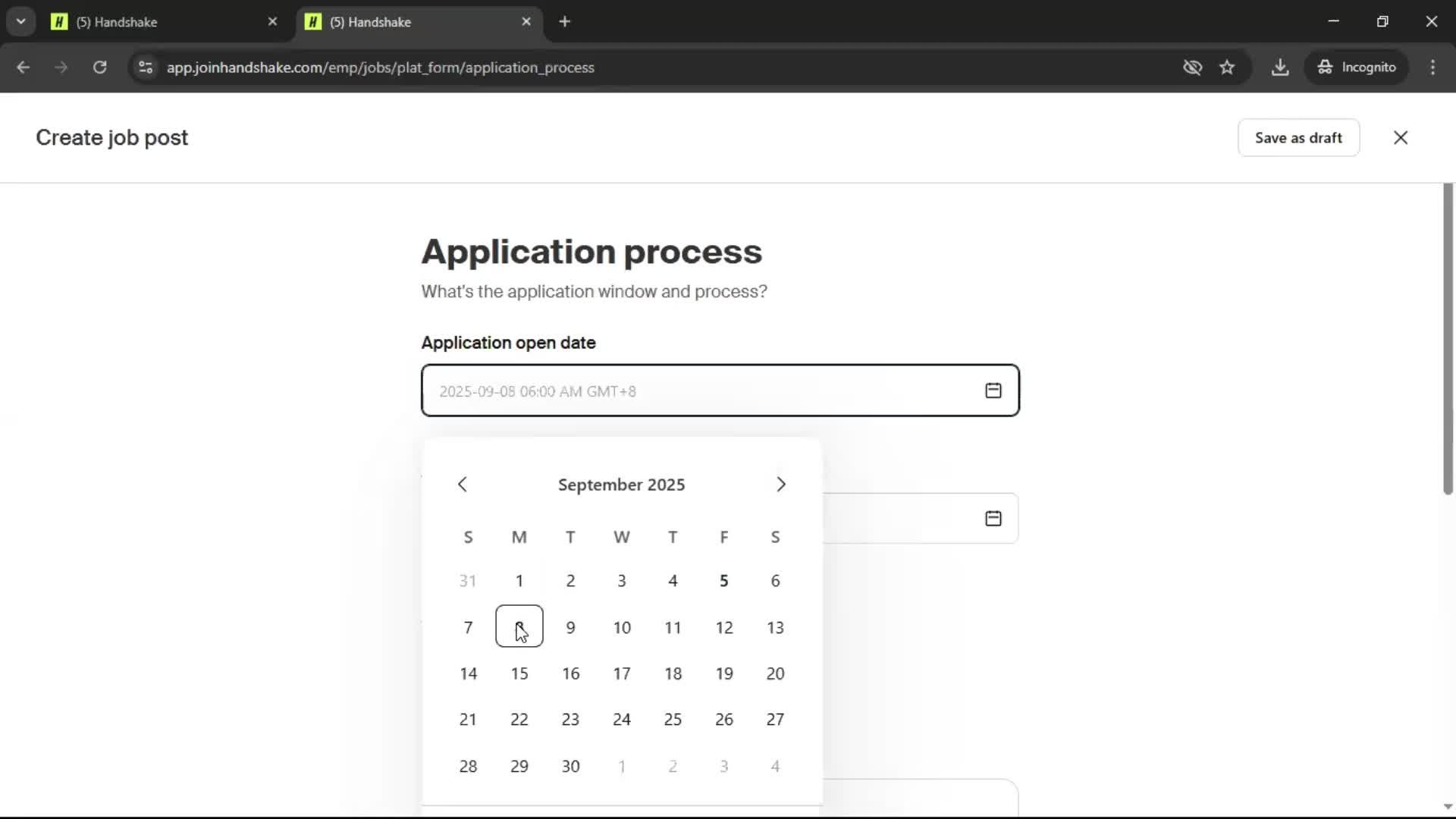Select September 9 in calendar
1456x819 pixels.
(x=570, y=628)
